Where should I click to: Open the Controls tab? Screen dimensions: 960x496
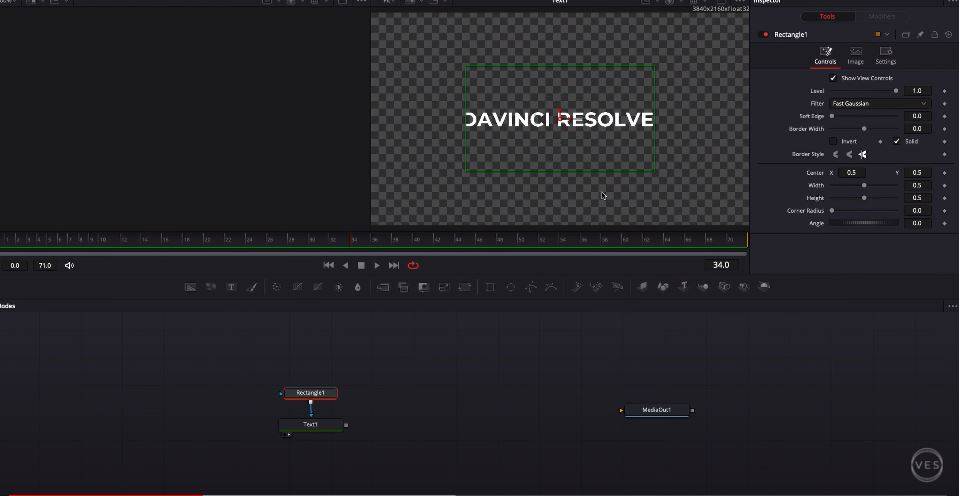point(825,56)
